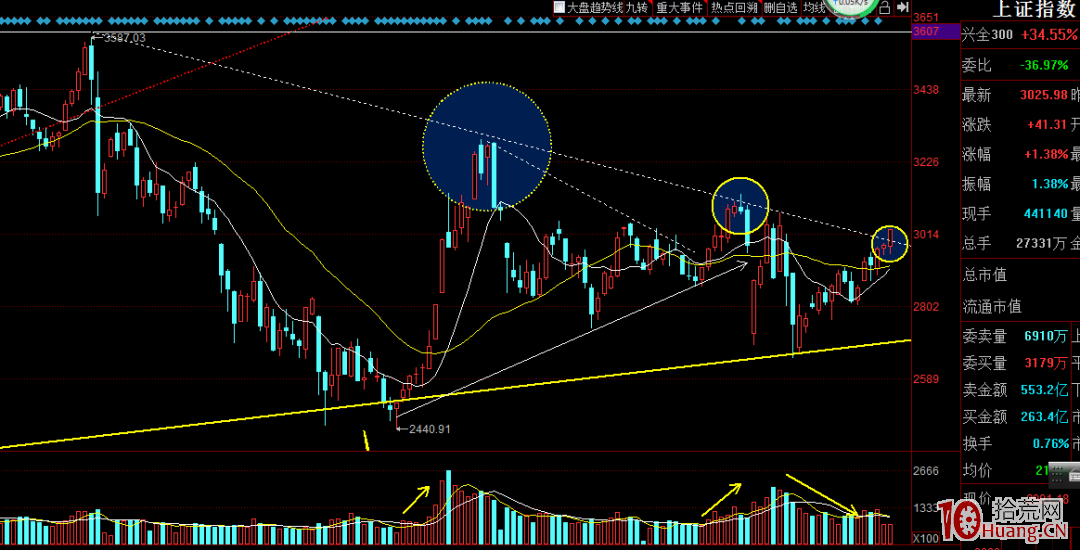The width and height of the screenshot is (1080, 550).
Task: Click the 委买量 value 3179万
Action: tap(1046, 363)
